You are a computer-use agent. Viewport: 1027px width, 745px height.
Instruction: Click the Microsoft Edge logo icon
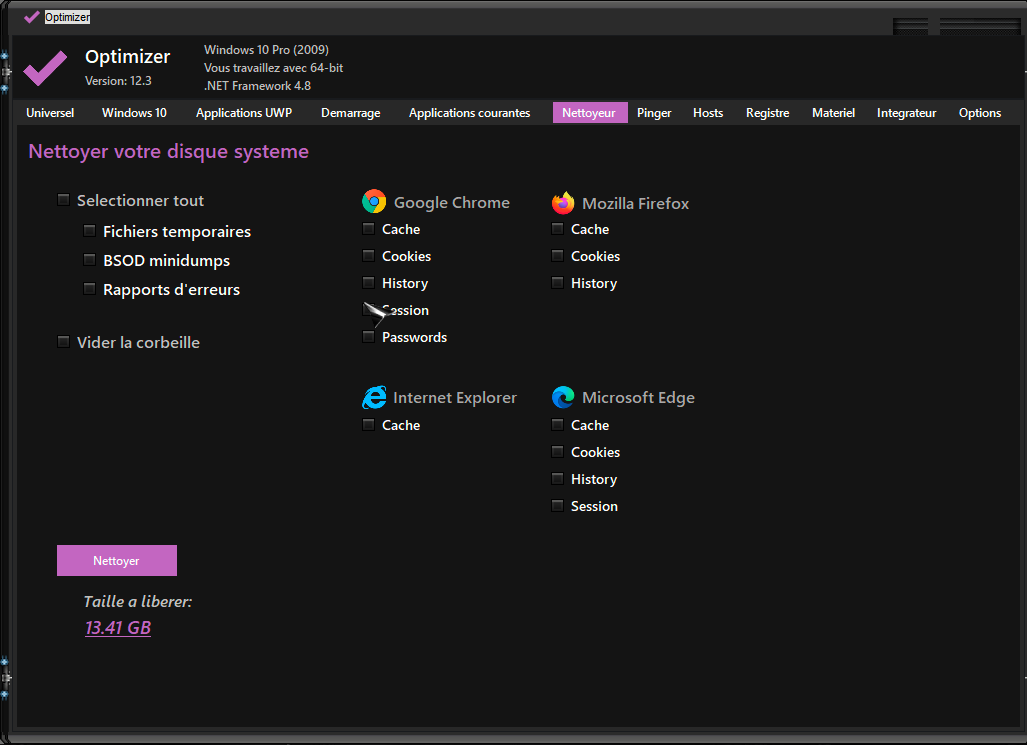coord(563,398)
